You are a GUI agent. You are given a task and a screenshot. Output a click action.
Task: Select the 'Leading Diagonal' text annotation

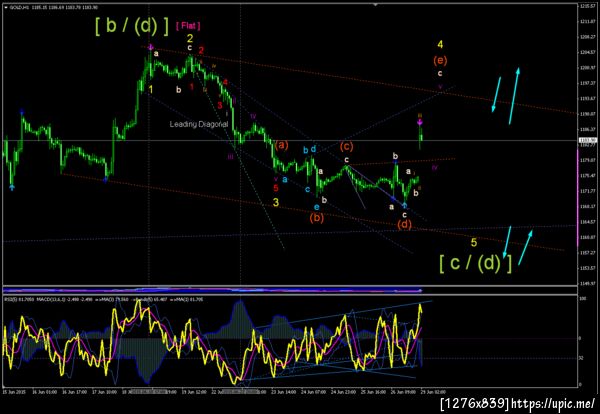click(199, 124)
